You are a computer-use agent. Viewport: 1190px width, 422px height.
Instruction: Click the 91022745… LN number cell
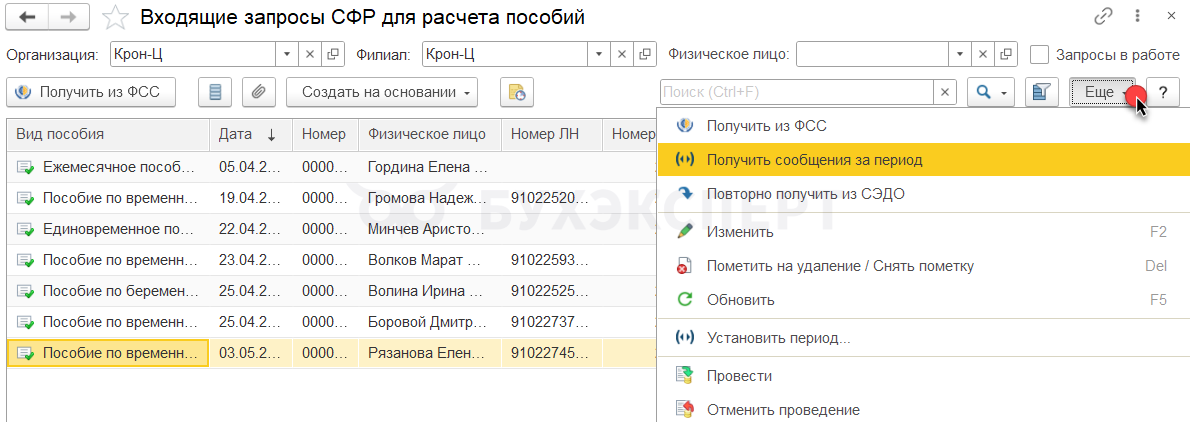click(x=552, y=353)
